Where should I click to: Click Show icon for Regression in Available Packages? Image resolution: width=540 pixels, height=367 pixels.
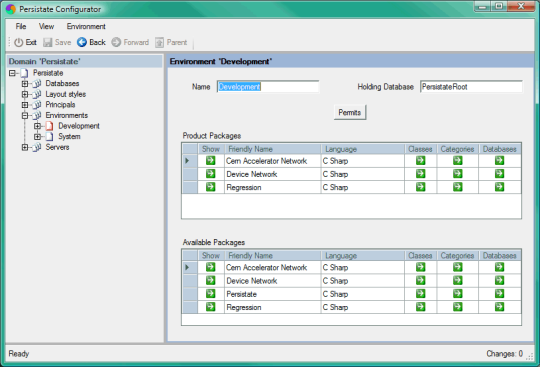click(x=210, y=307)
